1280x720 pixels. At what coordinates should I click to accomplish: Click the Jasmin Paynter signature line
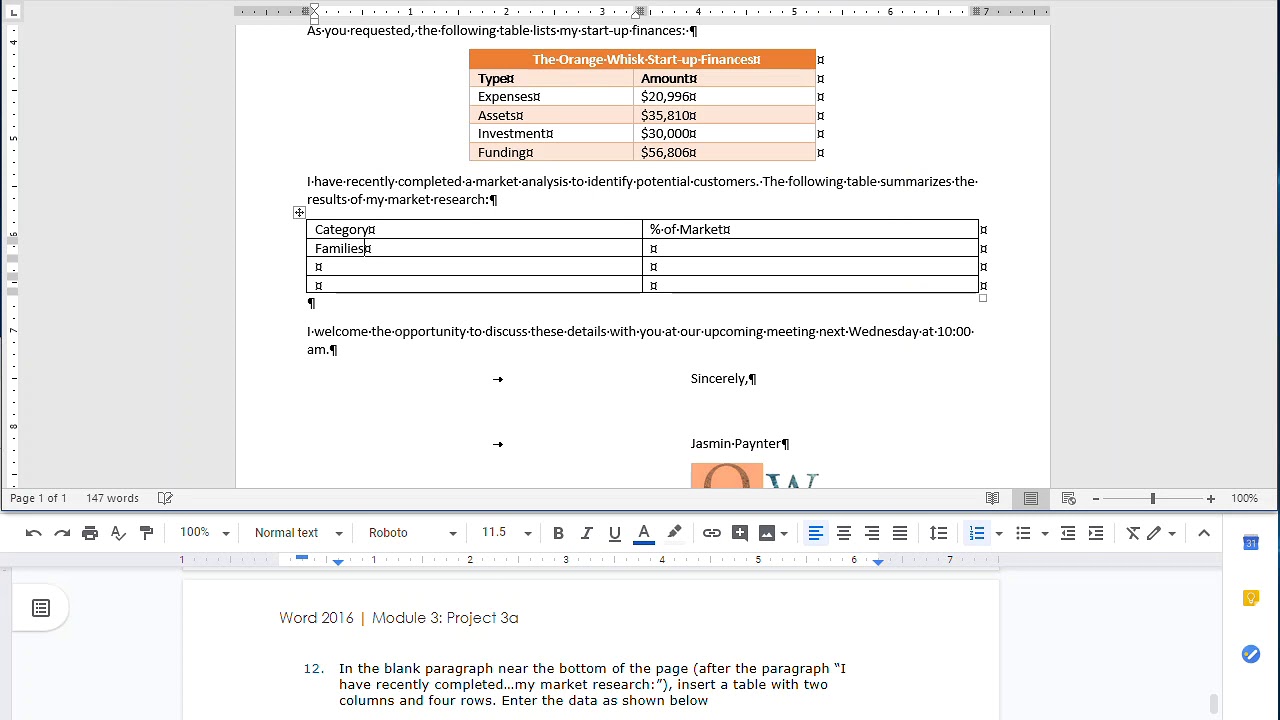pos(740,443)
